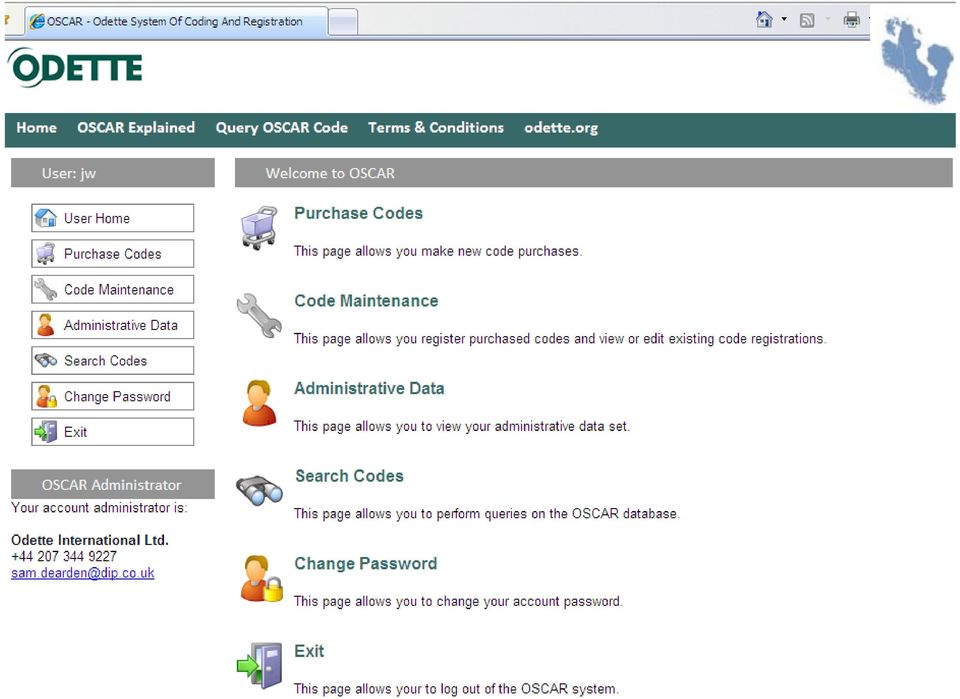Screen dimensions: 960x699
Task: Click the small wrench icon in sidebar Code Maintenance
Action: pos(46,289)
